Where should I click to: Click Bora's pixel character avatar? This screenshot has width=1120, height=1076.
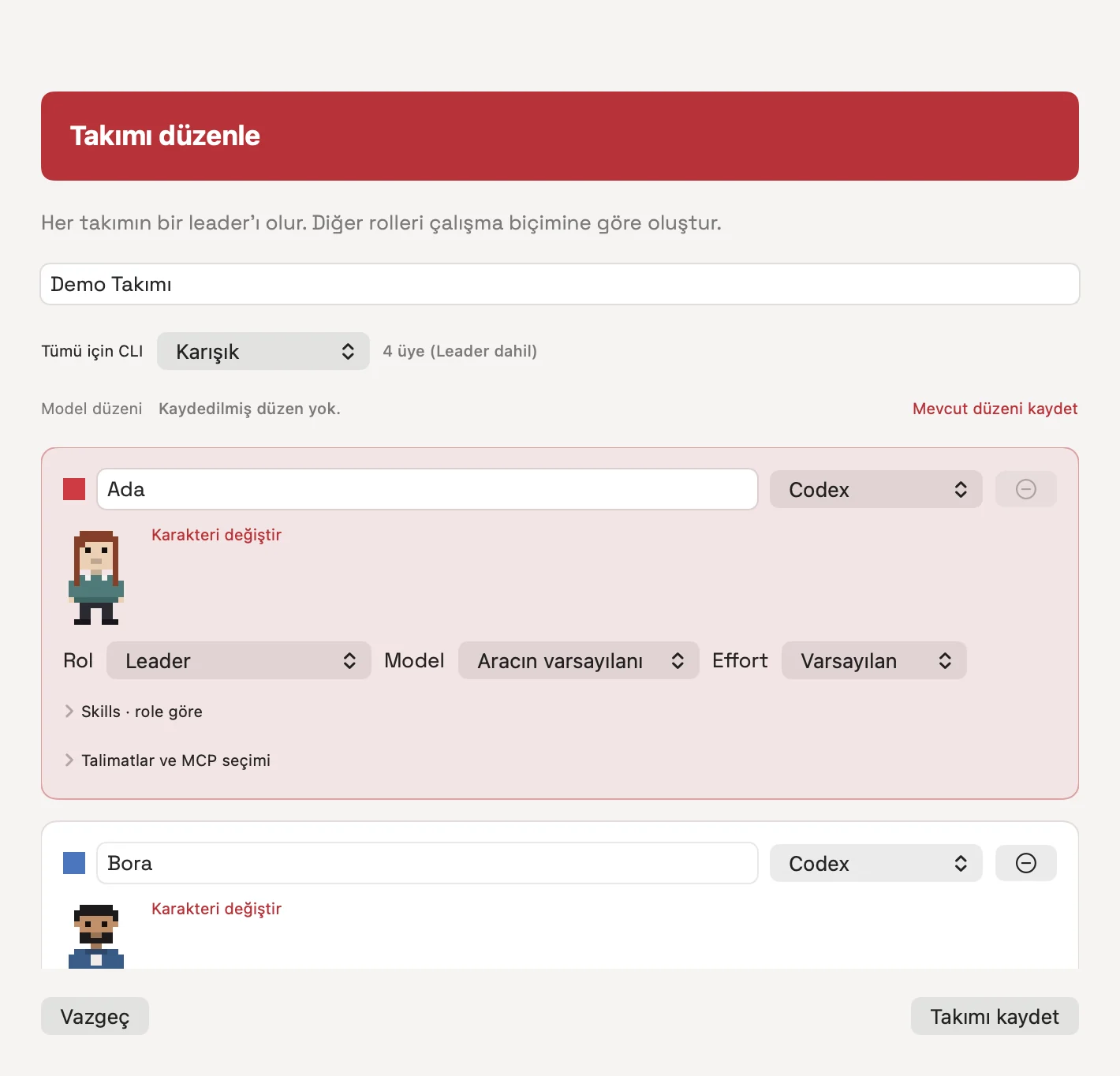coord(96,936)
